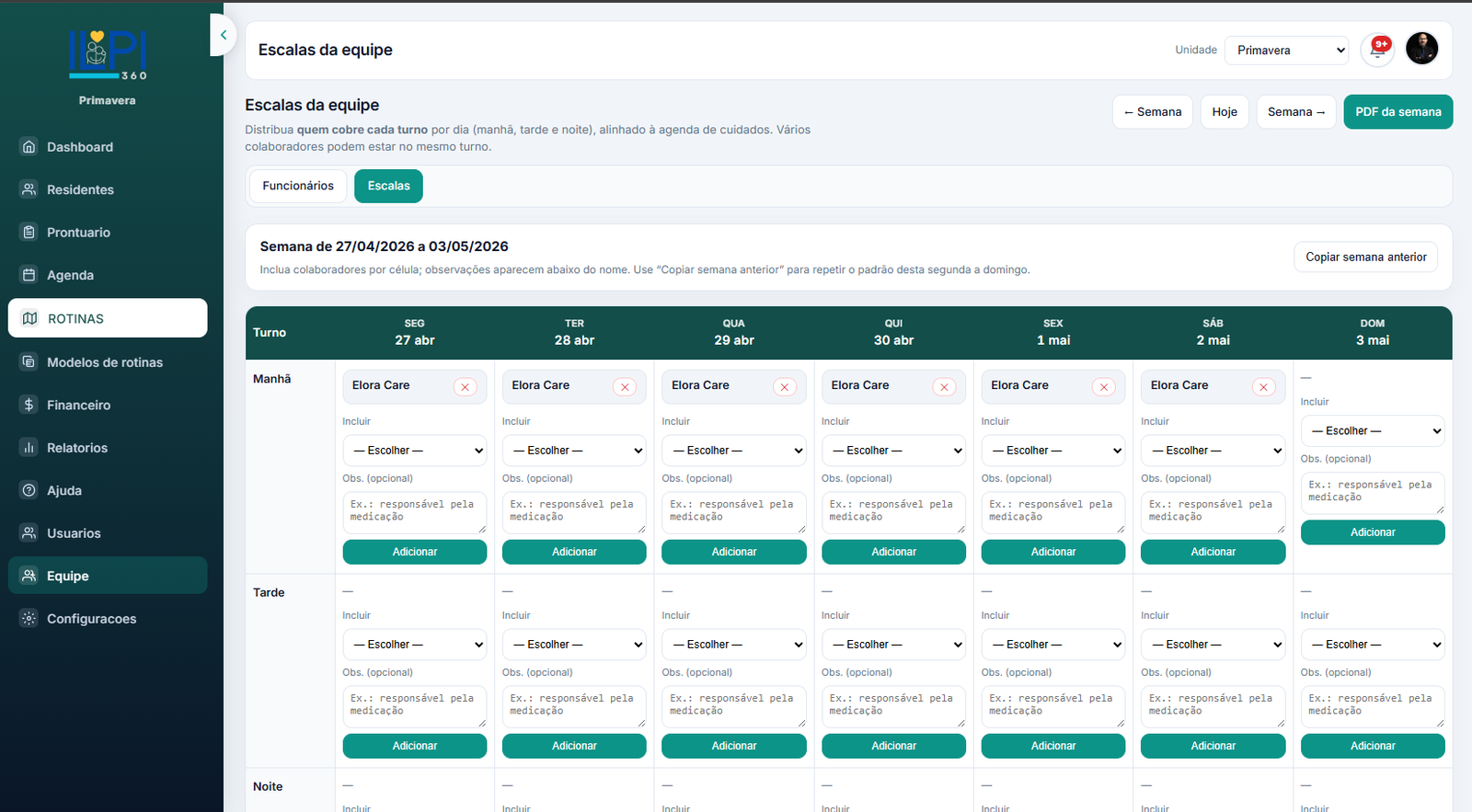Click the Modelos de rotinas icon
Screen dimensions: 1472x812
click(29, 361)
